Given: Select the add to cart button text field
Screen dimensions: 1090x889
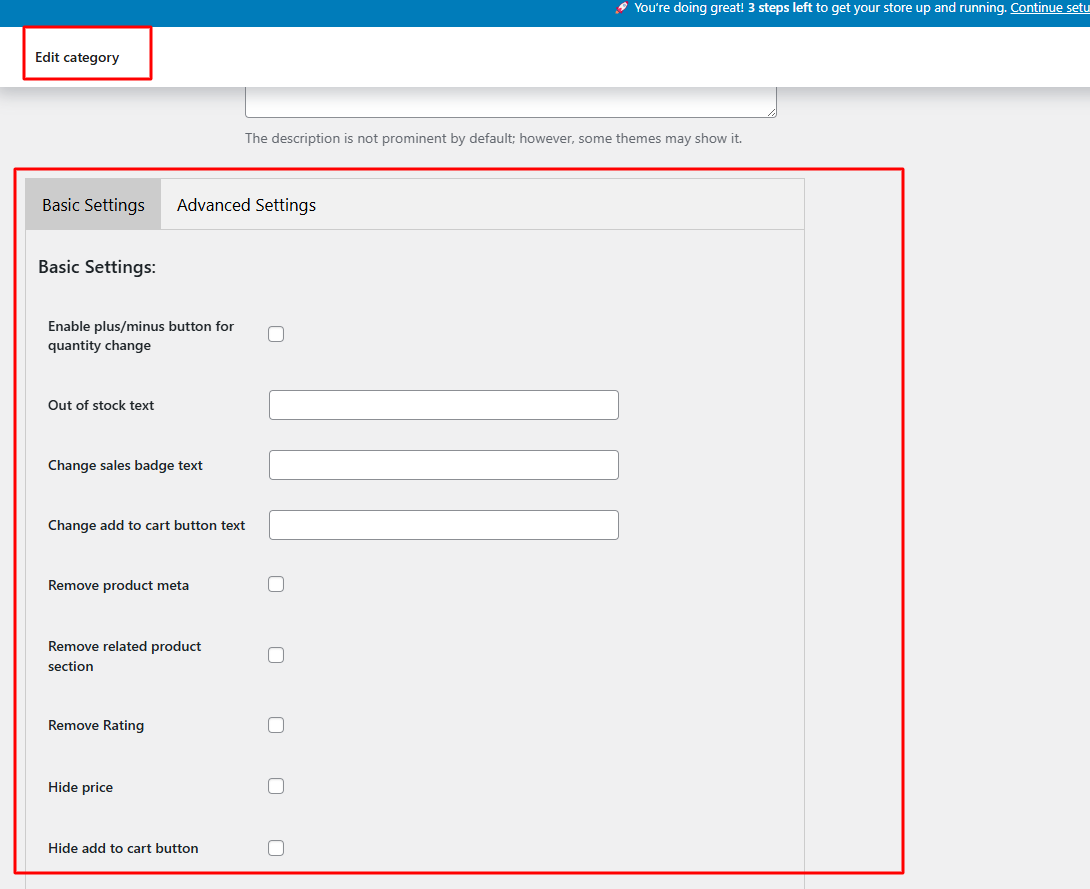Looking at the screenshot, I should click(443, 525).
